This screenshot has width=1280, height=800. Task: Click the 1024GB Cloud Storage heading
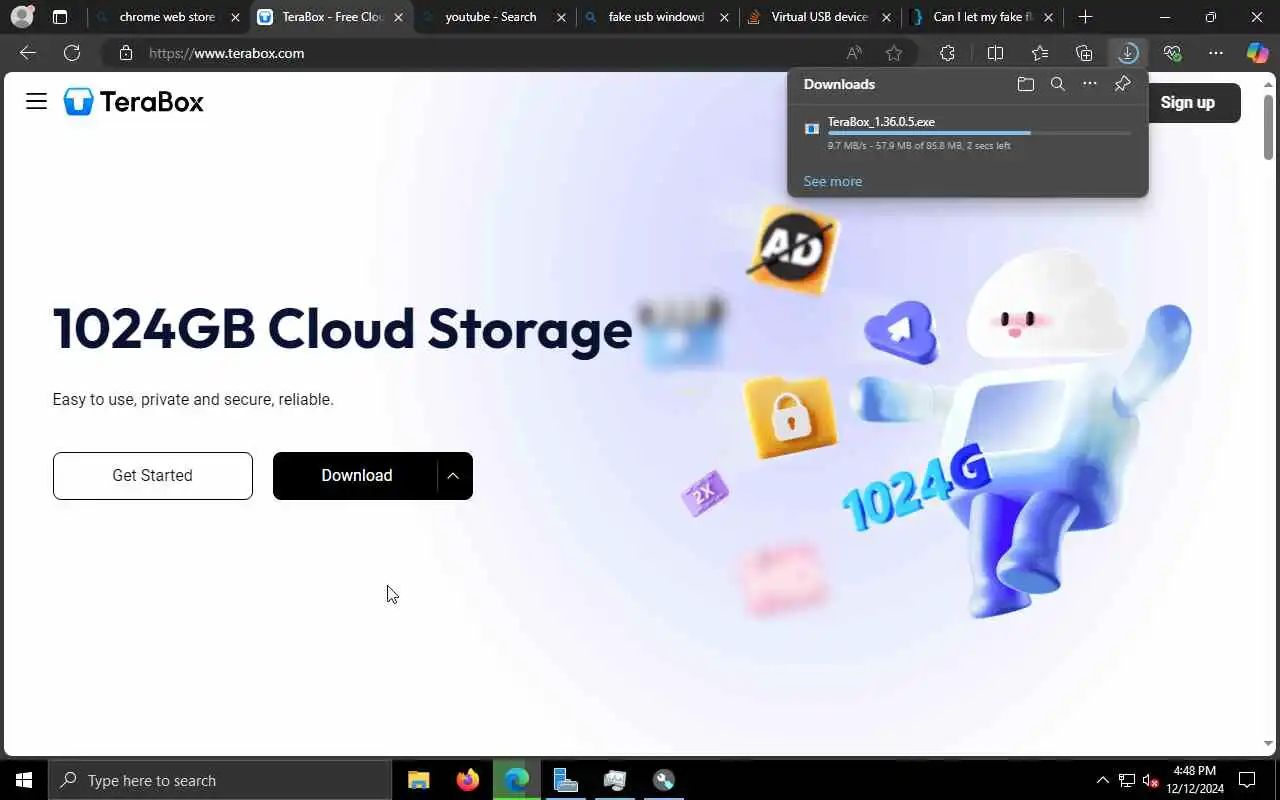pos(342,328)
